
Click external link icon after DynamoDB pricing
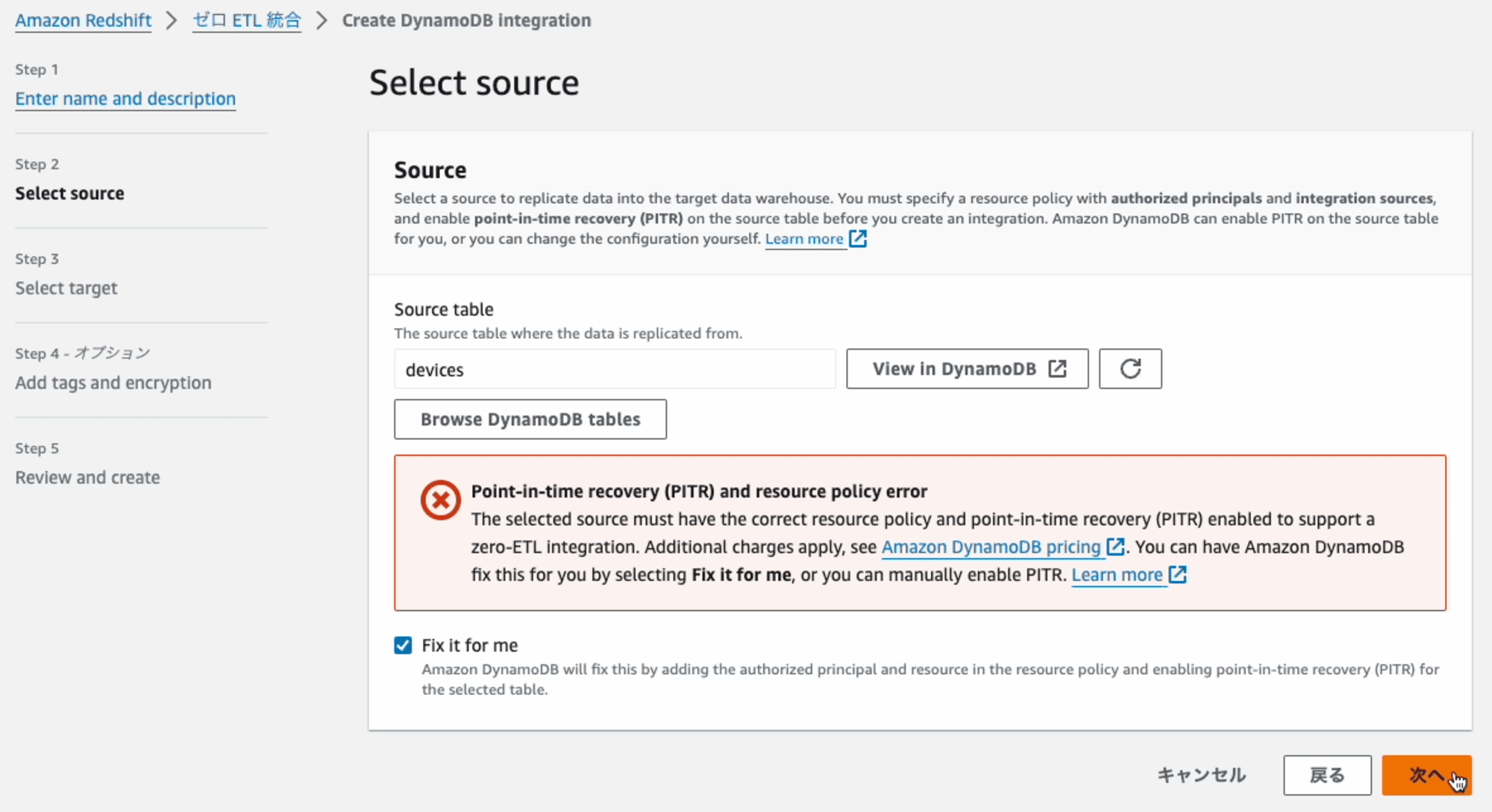[1115, 547]
